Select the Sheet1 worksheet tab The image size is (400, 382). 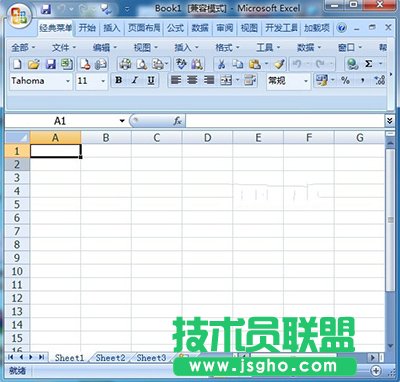pyautogui.click(x=69, y=358)
